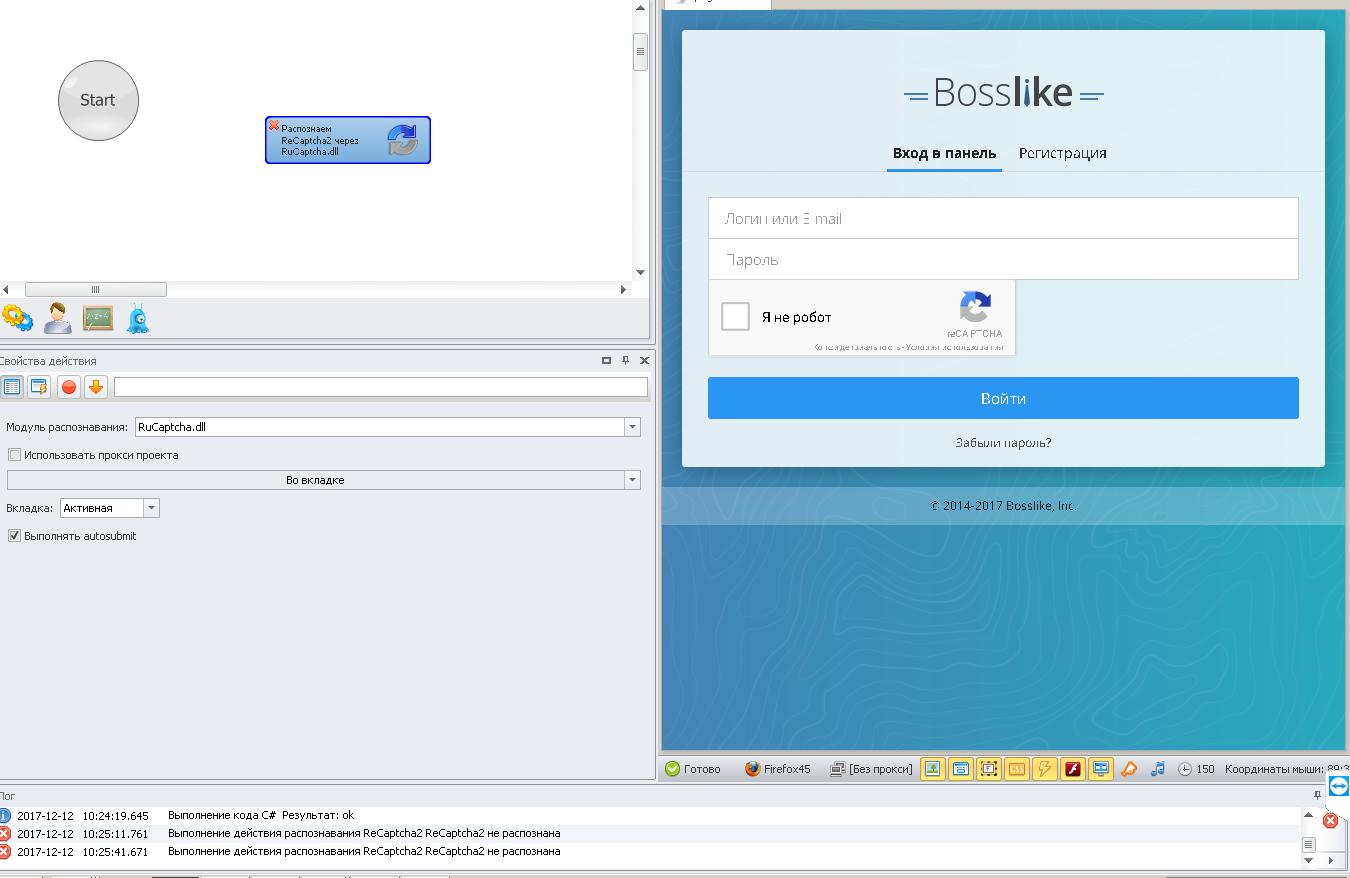Toggle the Flash icon in status bar
The height and width of the screenshot is (878, 1350).
(1073, 769)
